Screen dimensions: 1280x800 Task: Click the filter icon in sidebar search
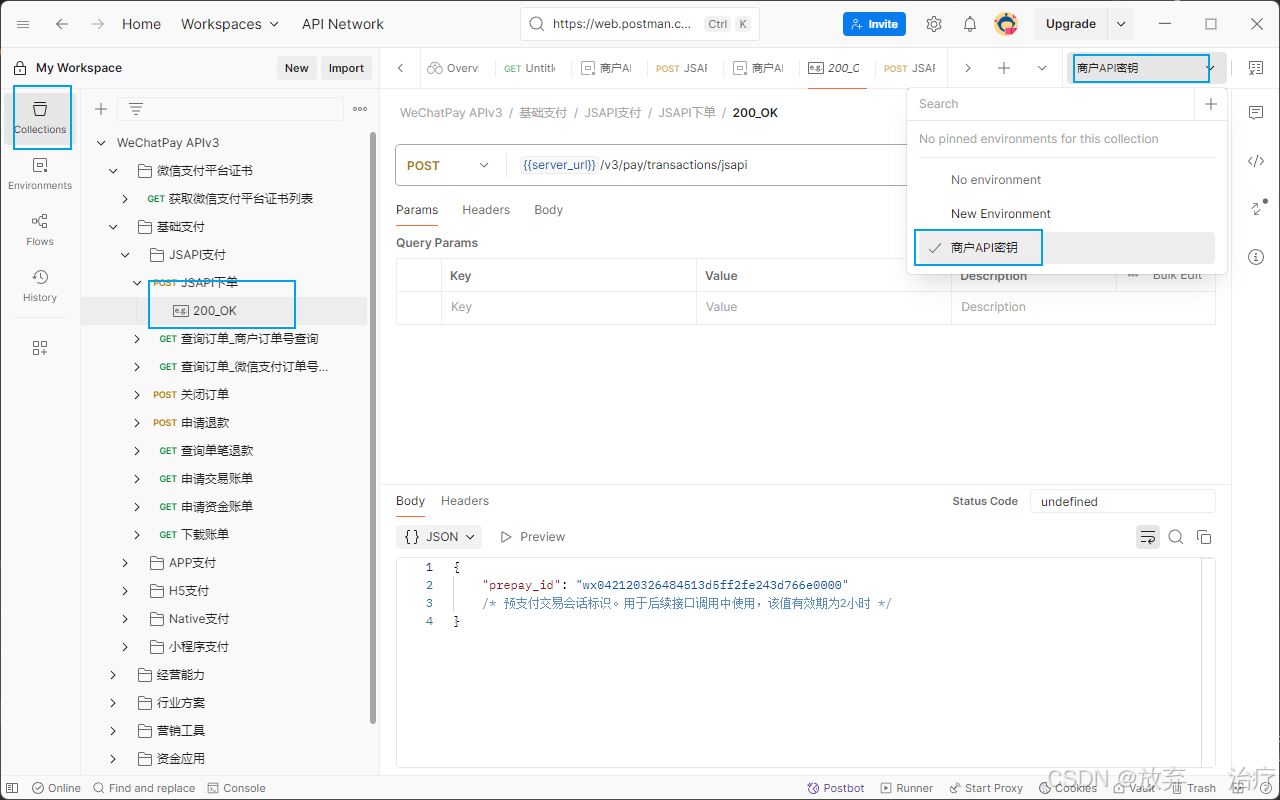pos(136,109)
